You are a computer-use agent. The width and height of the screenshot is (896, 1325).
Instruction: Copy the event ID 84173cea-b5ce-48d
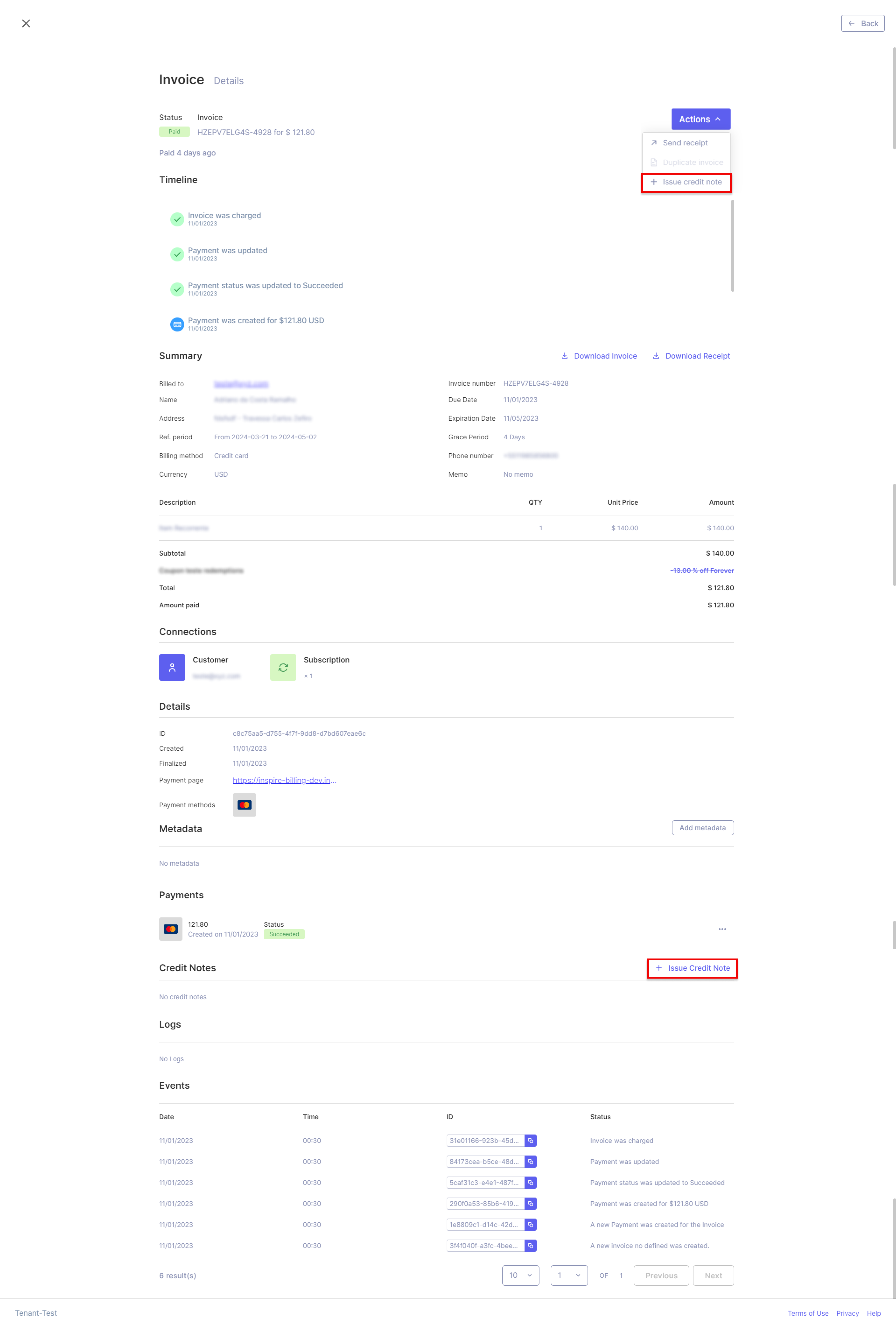531,1161
